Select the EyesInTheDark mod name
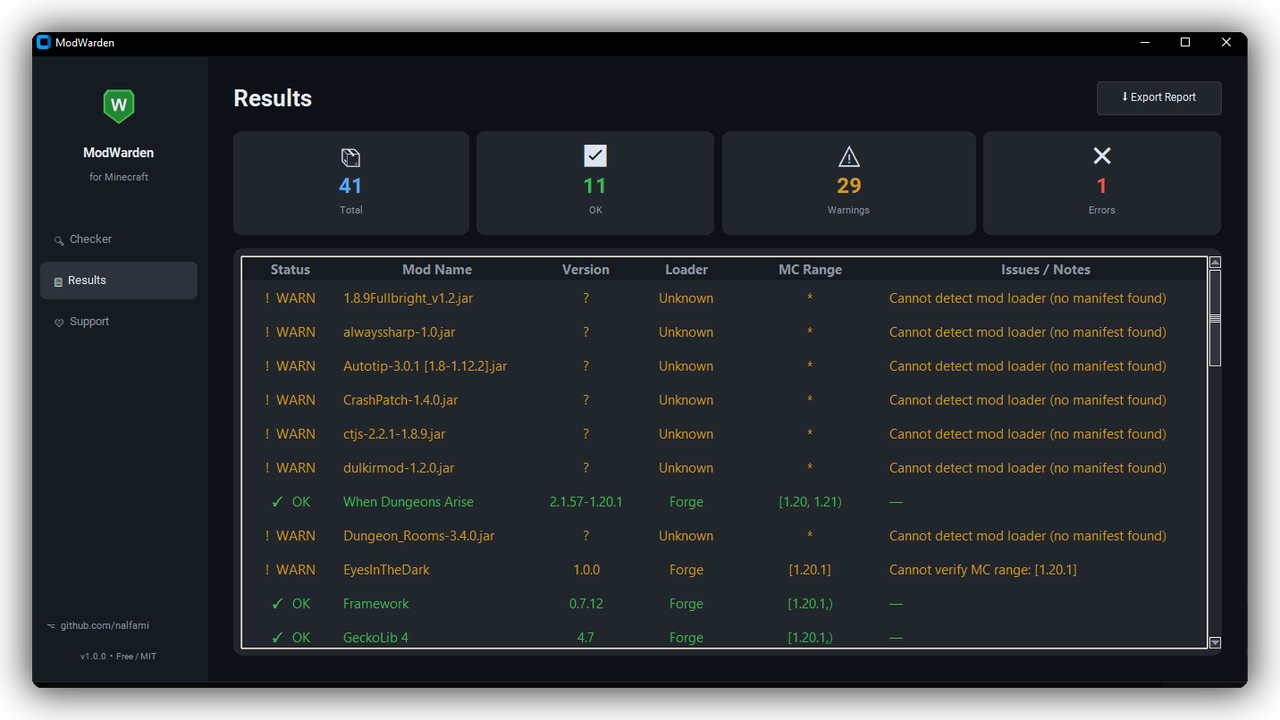Image resolution: width=1280 pixels, height=720 pixels. 386,570
